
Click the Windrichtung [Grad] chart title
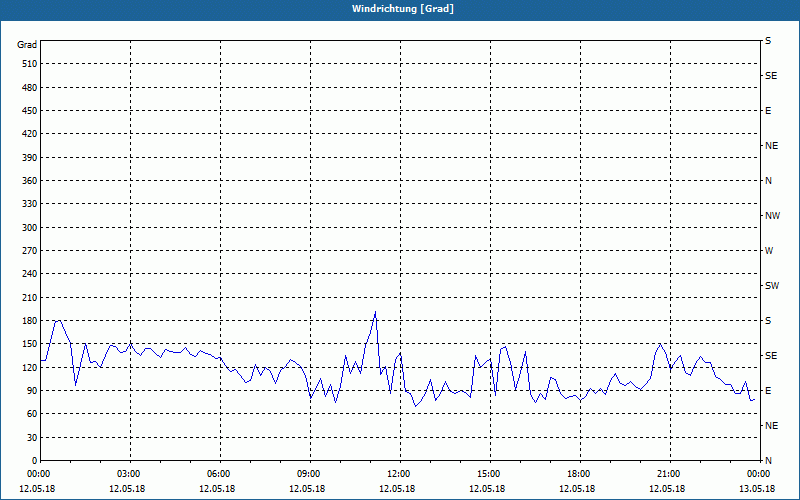point(403,9)
